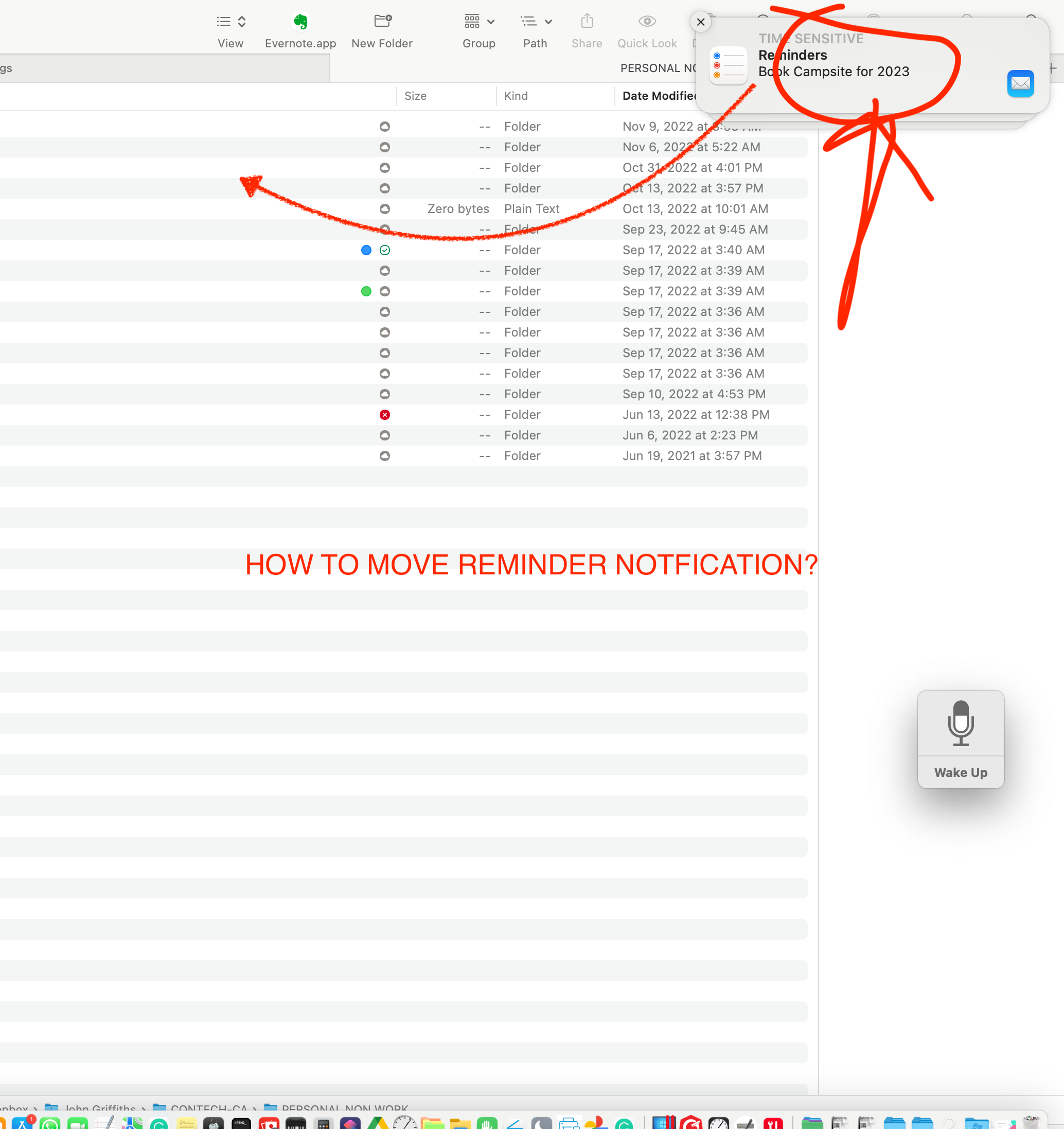Viewport: 1064px width, 1129px height.
Task: Click the red error sync status icon
Action: [x=384, y=415]
